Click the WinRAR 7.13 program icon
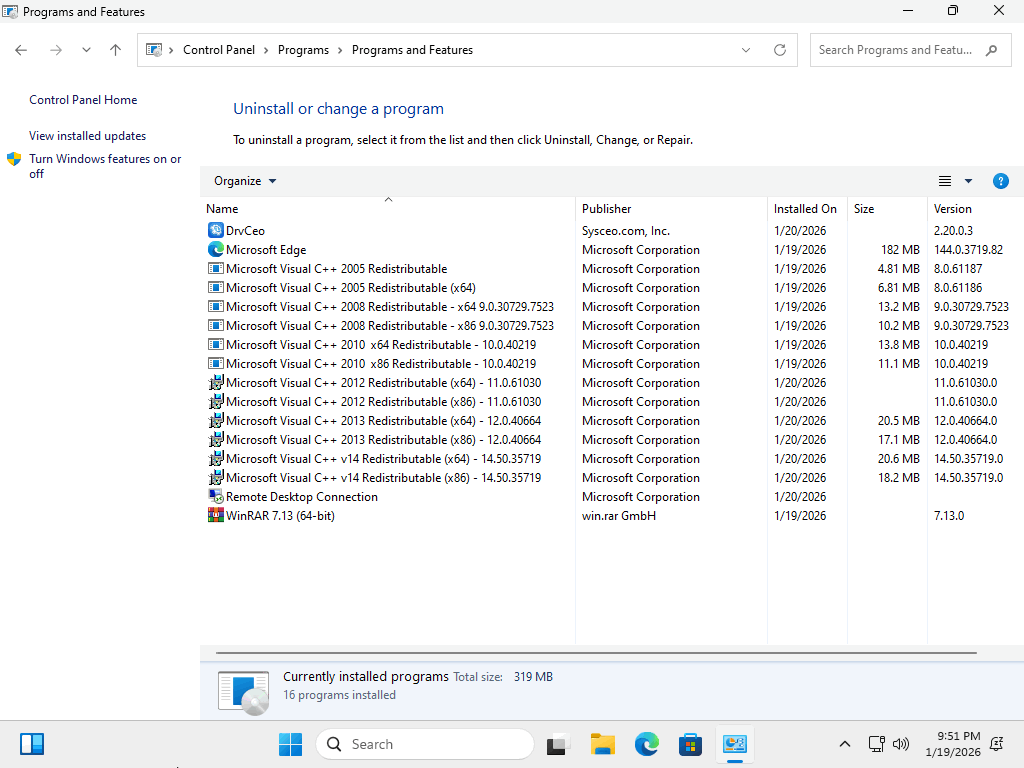The height and width of the screenshot is (768, 1024). (x=215, y=516)
